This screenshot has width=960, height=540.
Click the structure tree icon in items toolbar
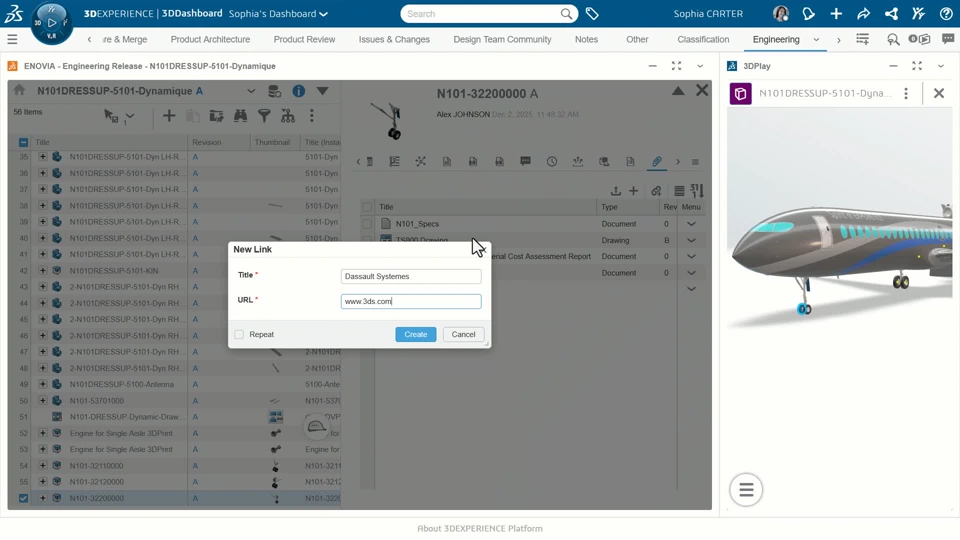click(288, 116)
